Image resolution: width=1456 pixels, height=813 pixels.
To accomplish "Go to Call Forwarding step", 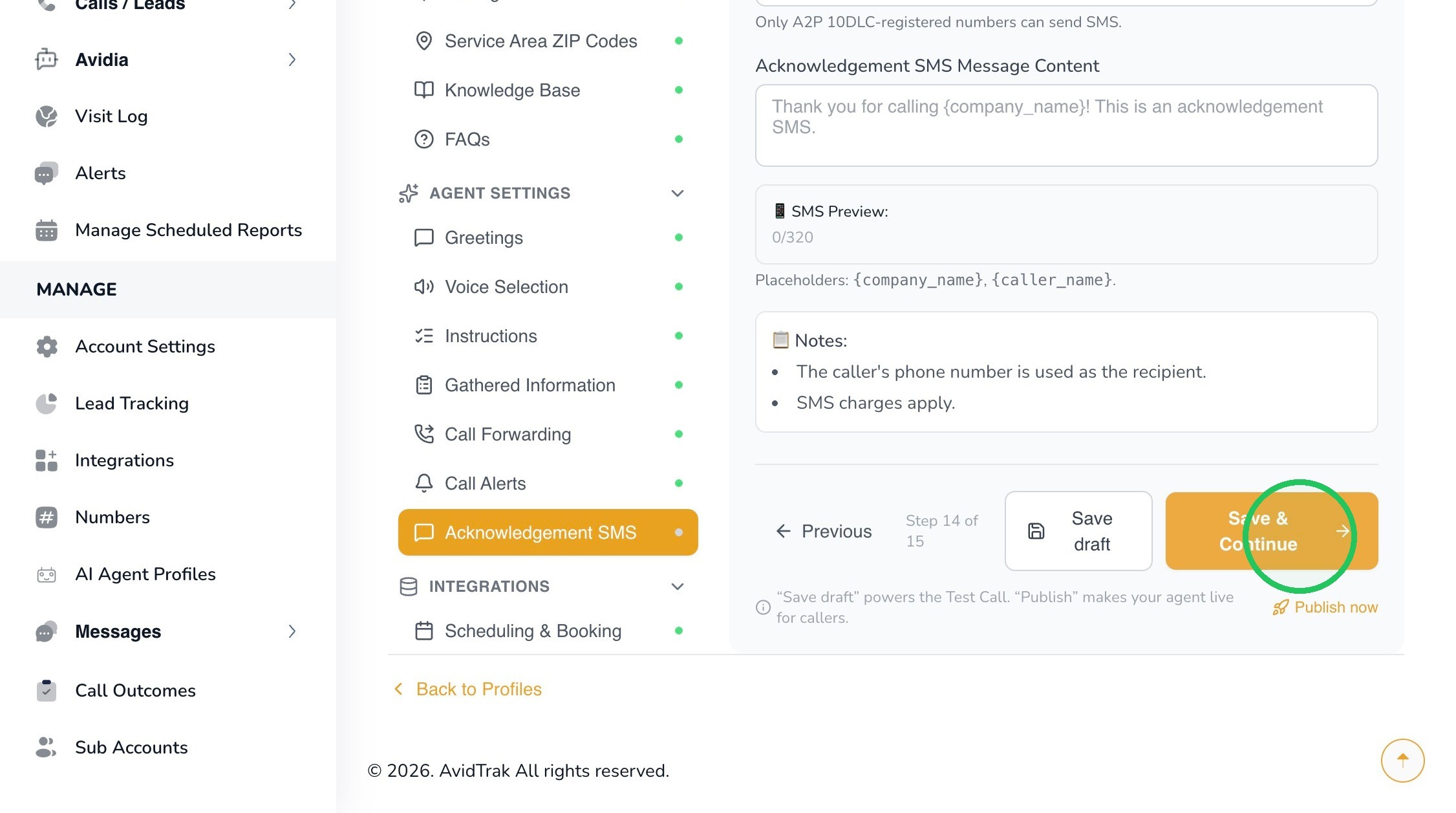I will [548, 434].
